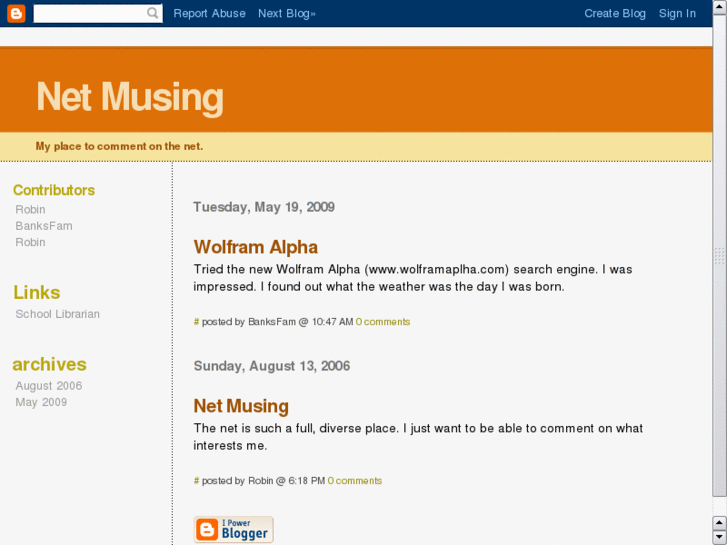Click the search magnifier icon
Image resolution: width=727 pixels, height=545 pixels.
coord(153,13)
